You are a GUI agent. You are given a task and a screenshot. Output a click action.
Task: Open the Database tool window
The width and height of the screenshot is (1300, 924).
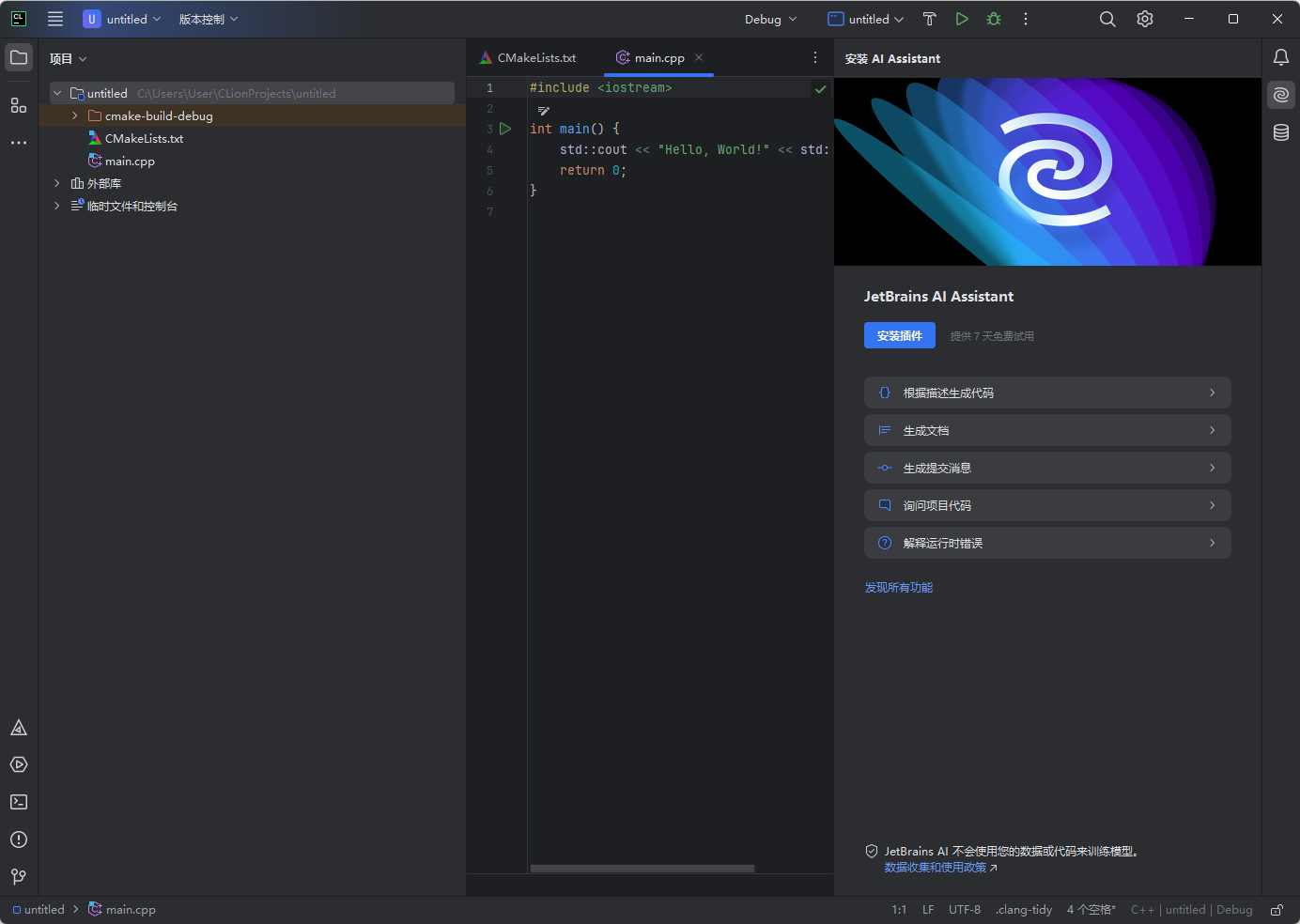1280,132
